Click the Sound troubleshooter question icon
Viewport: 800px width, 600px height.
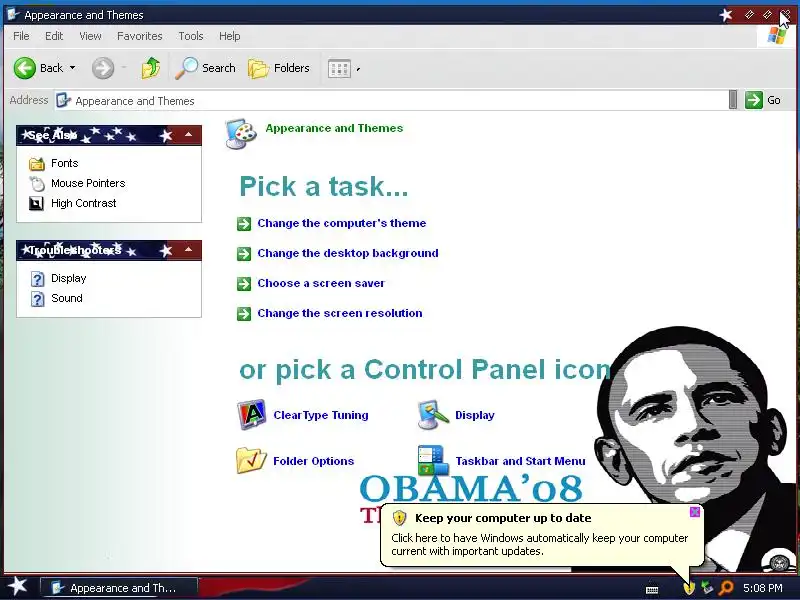[x=37, y=299]
